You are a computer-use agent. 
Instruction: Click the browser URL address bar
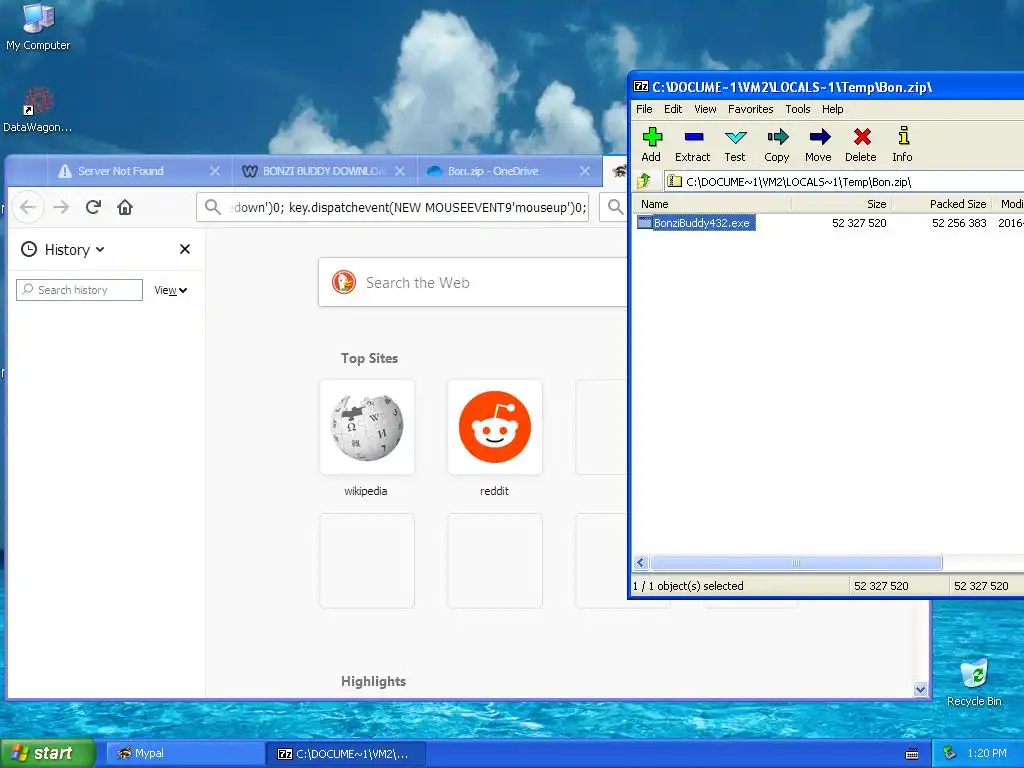(x=392, y=207)
